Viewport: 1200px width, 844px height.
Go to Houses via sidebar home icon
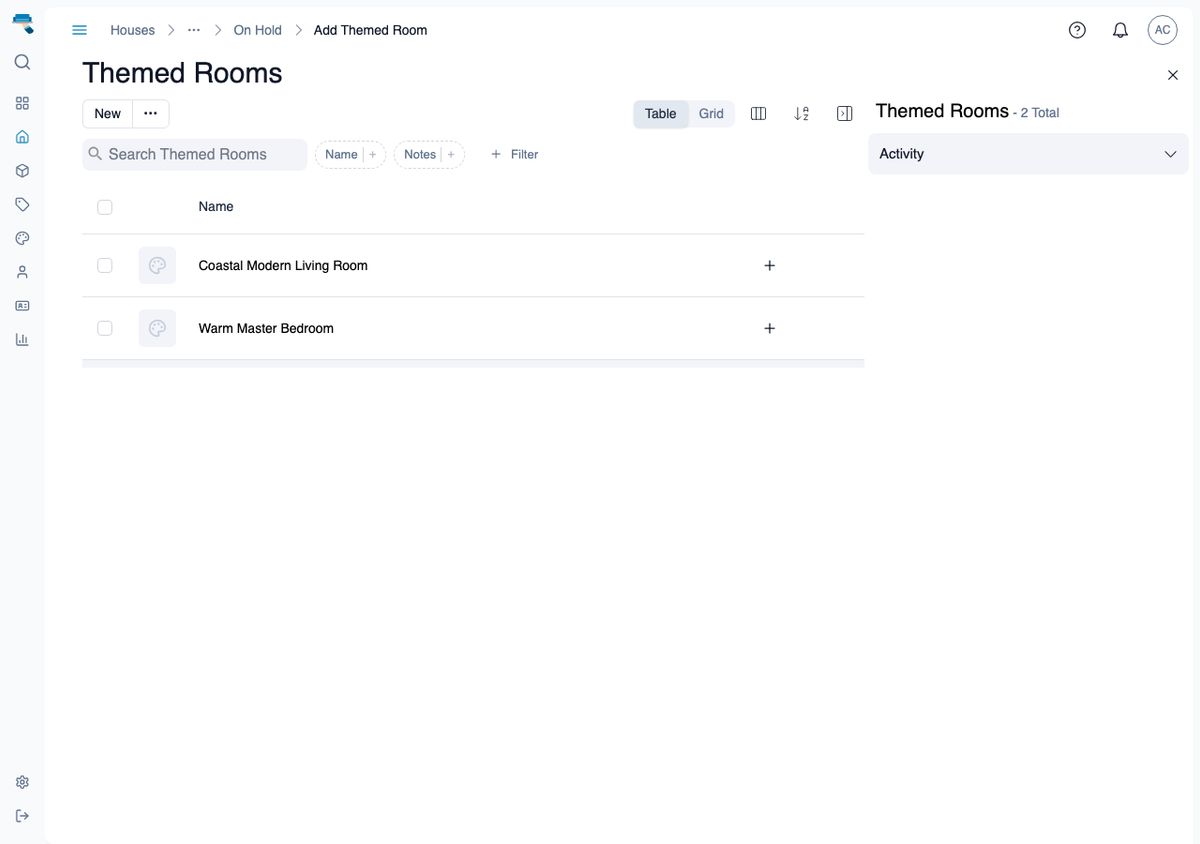tap(22, 137)
